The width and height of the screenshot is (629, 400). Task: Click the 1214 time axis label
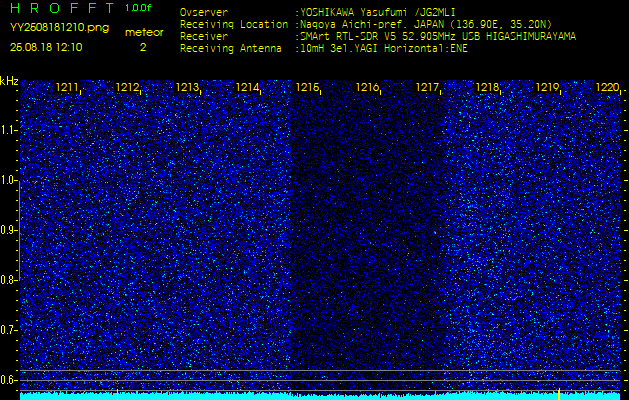(247, 87)
